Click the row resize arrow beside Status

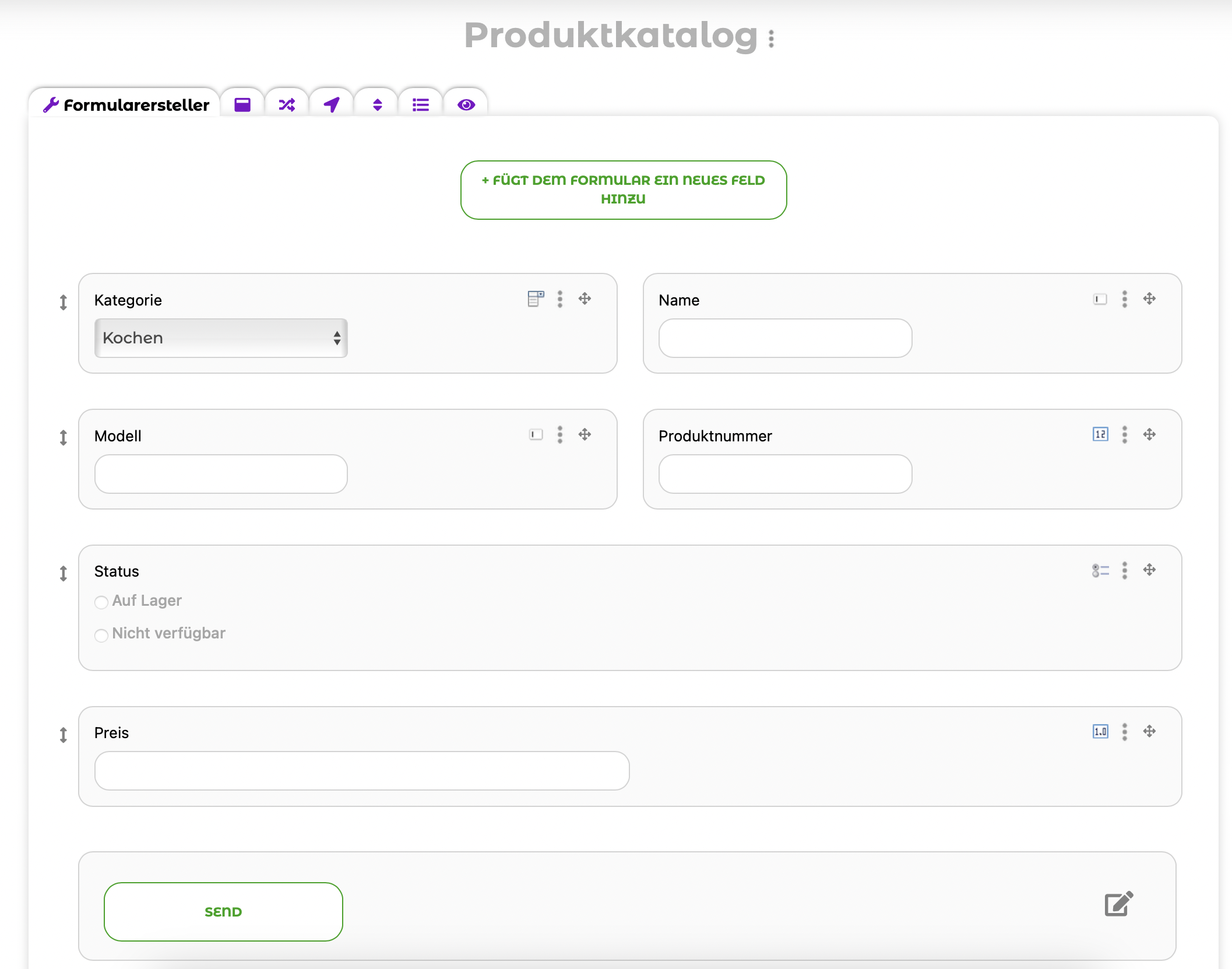tap(63, 574)
